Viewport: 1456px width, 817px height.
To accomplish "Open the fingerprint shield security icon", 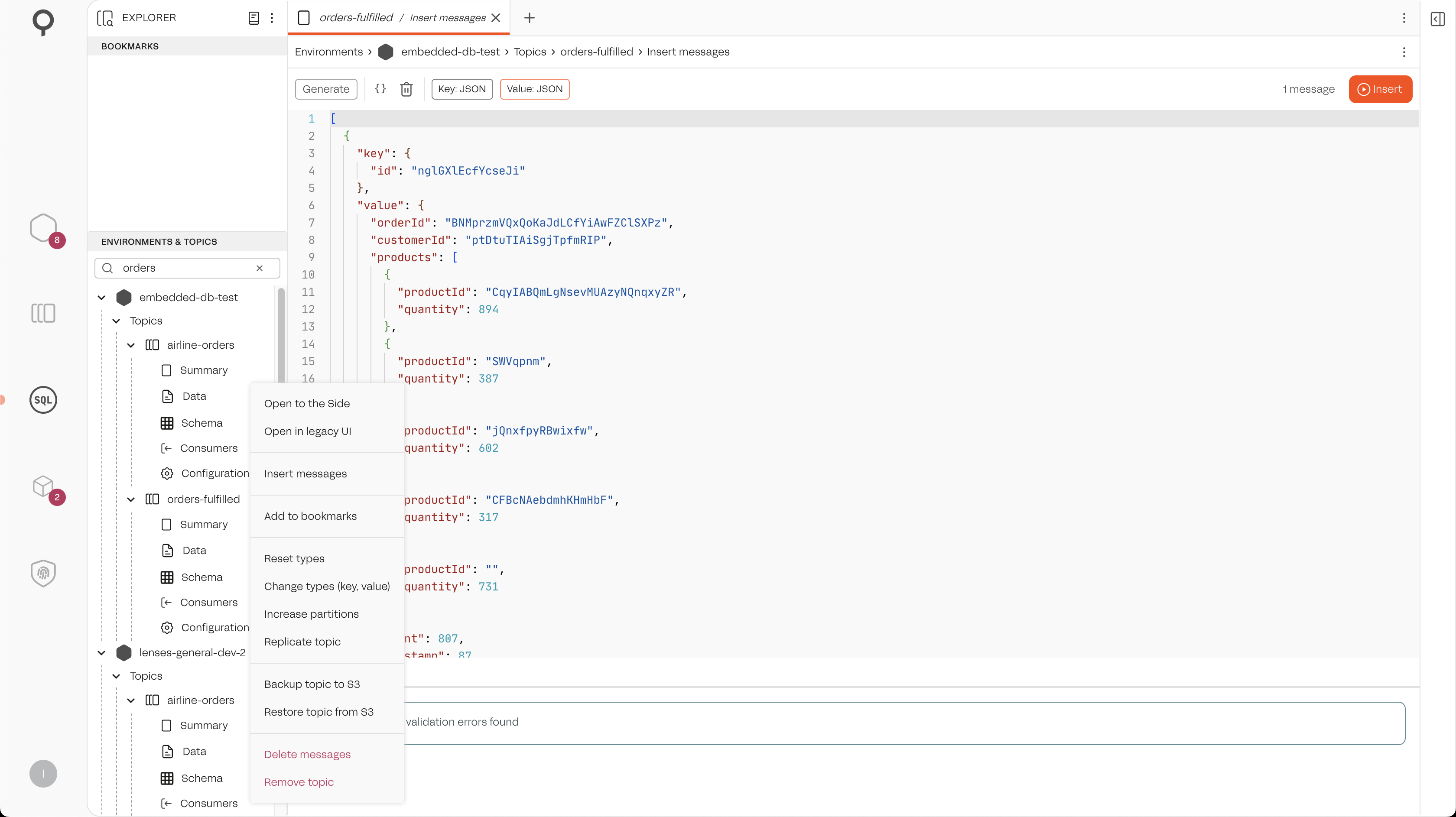I will tap(43, 573).
